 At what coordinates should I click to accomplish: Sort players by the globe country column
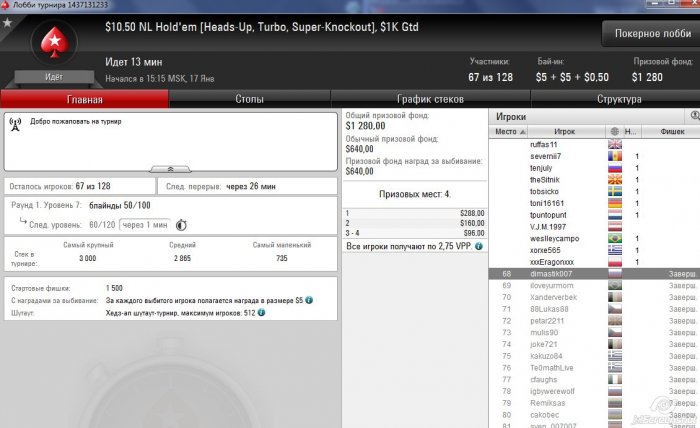point(615,131)
